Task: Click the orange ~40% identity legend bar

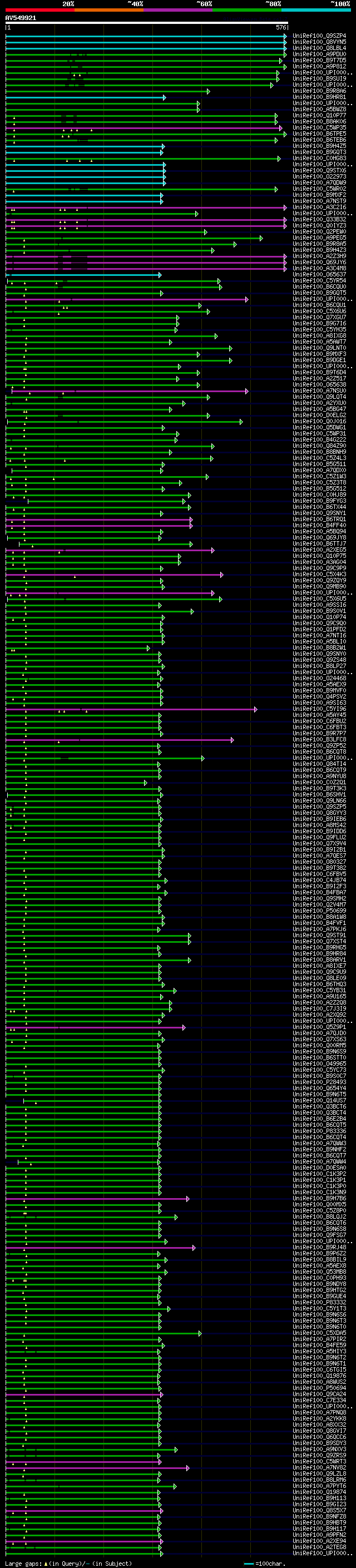Action: (110, 10)
